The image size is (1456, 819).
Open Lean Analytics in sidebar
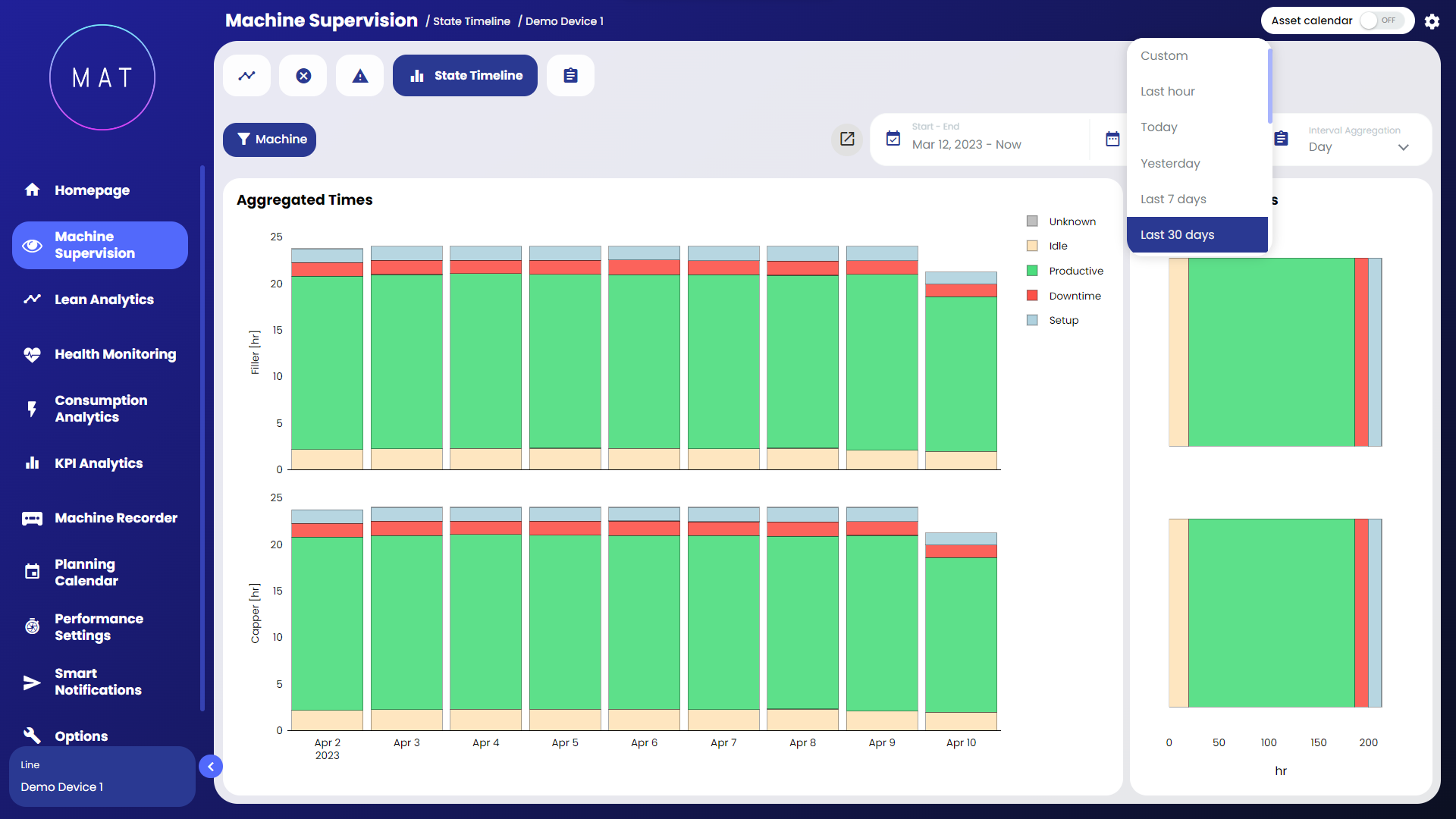[x=104, y=300]
